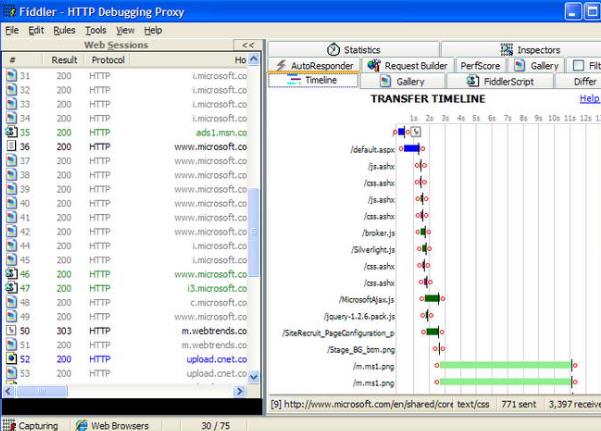The height and width of the screenshot is (431, 601).
Task: Open the Edit menu
Action: 36,30
